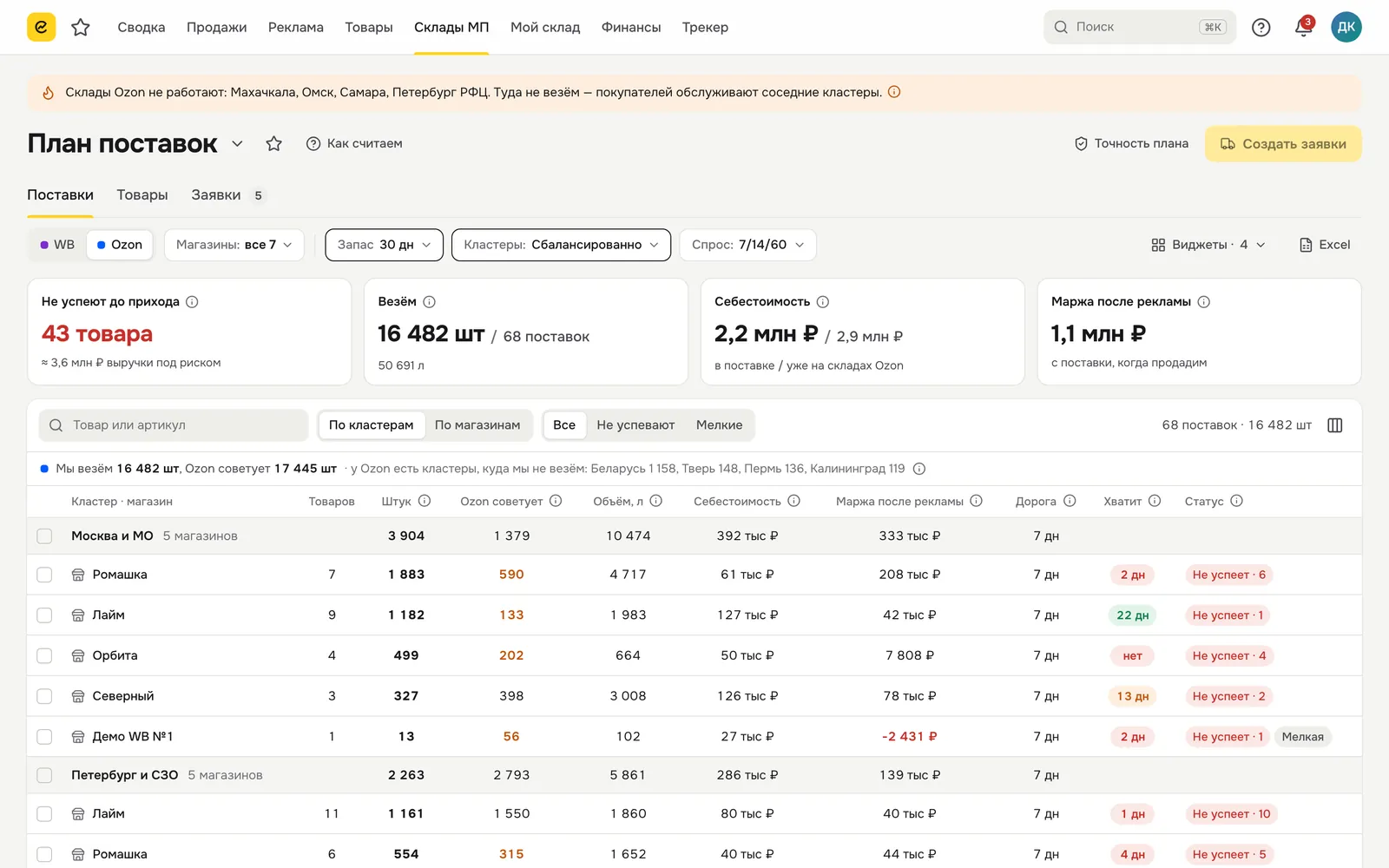1389x868 pixels.
Task: Open favorites star in top navigation
Action: 81,27
